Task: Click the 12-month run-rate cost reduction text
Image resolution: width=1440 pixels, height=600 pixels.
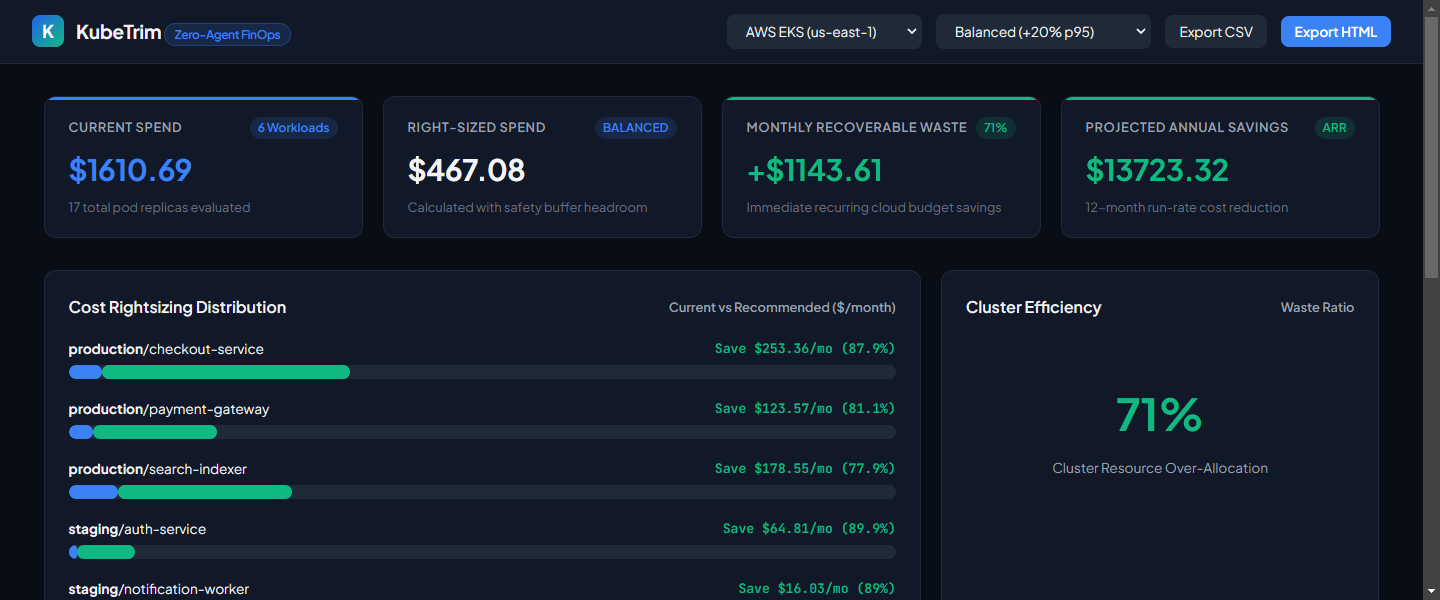Action: click(1187, 208)
